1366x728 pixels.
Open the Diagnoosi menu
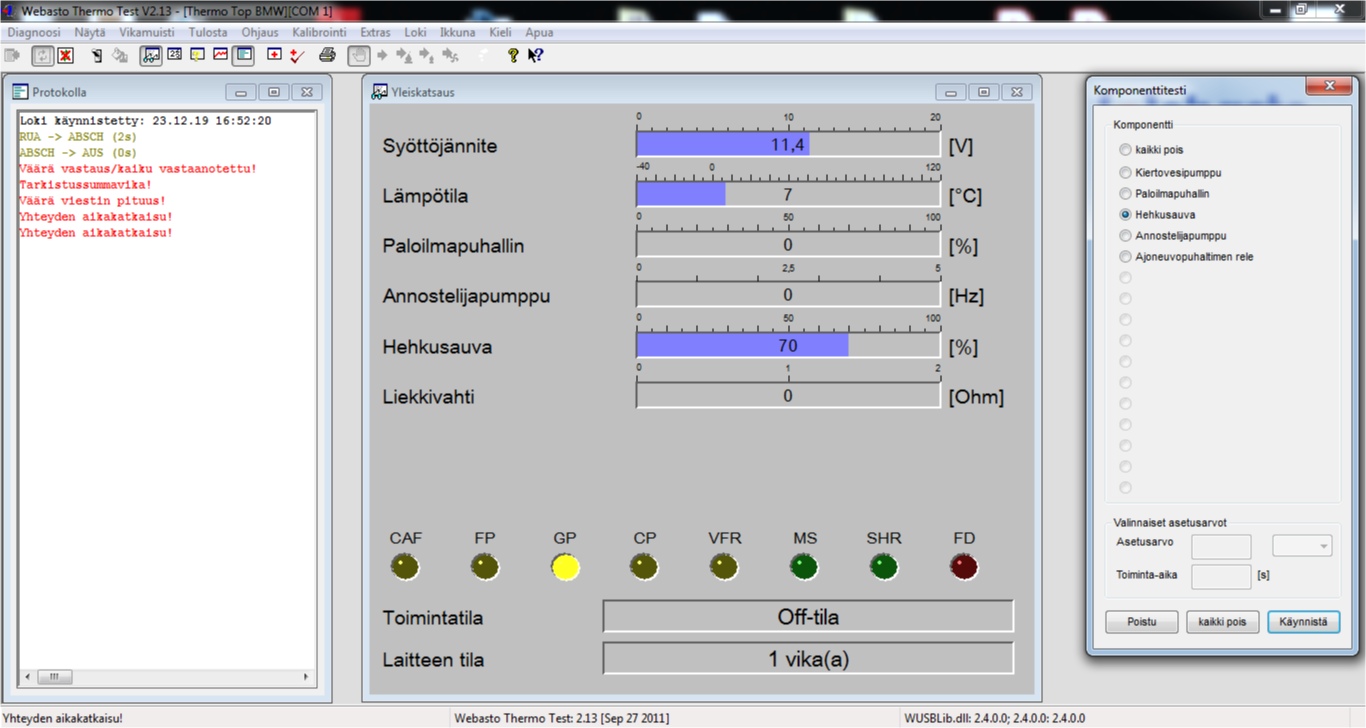(34, 32)
